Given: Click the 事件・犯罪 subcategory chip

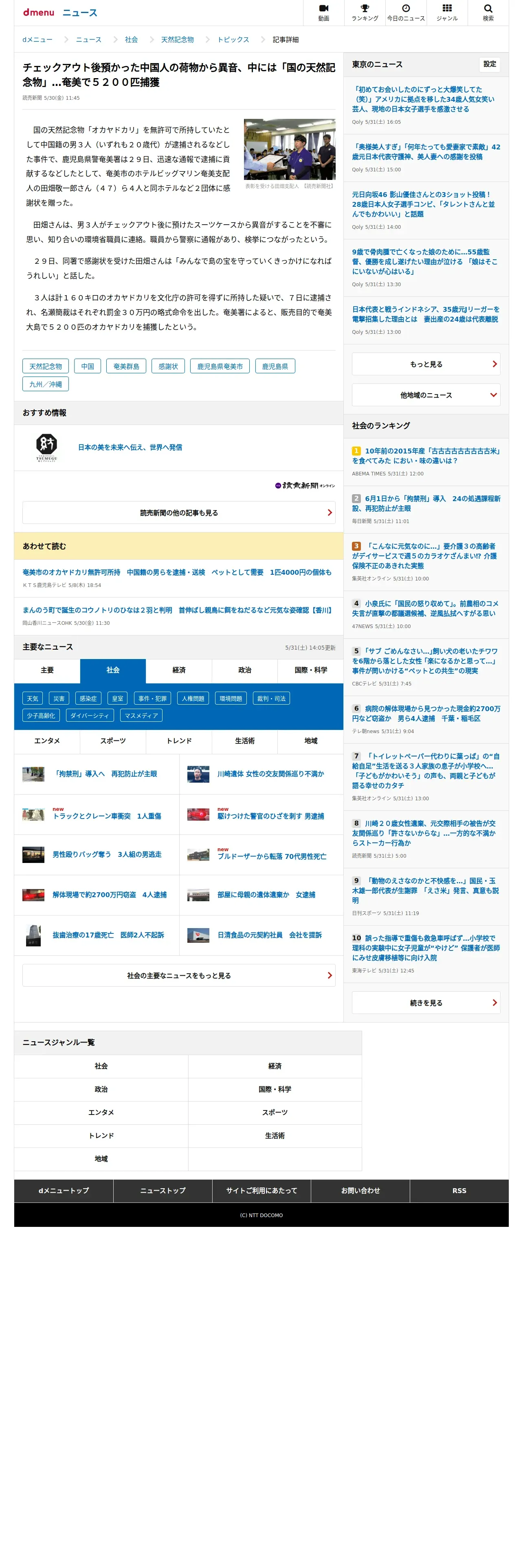Looking at the screenshot, I should [x=152, y=698].
